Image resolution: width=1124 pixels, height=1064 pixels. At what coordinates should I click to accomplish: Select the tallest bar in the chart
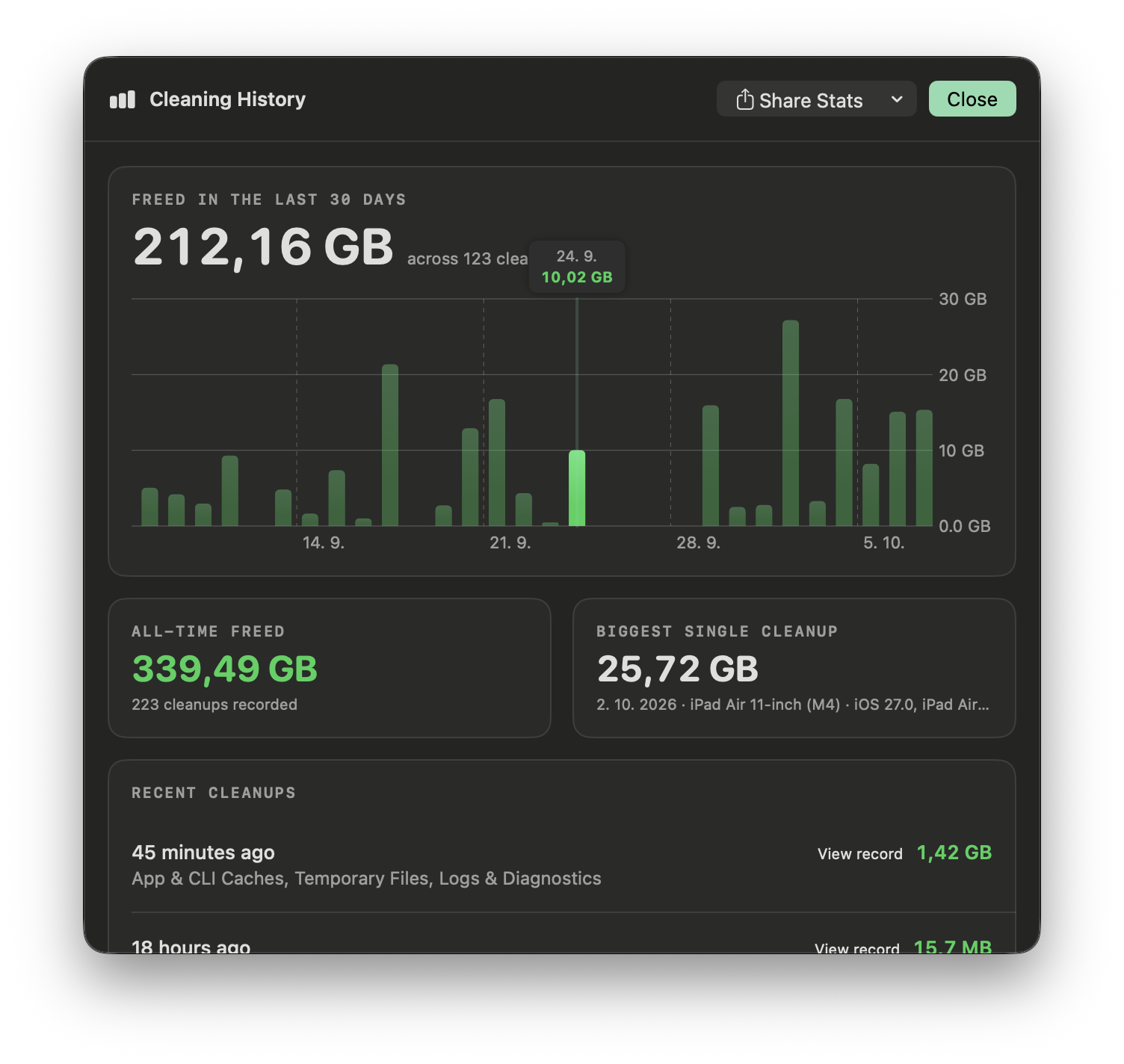(791, 423)
